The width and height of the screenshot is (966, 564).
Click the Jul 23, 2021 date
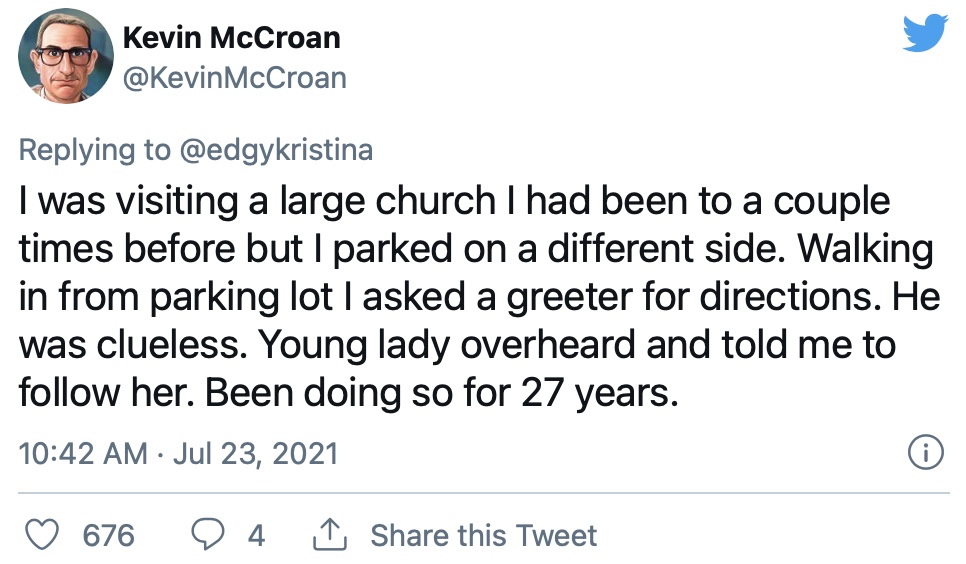(256, 454)
